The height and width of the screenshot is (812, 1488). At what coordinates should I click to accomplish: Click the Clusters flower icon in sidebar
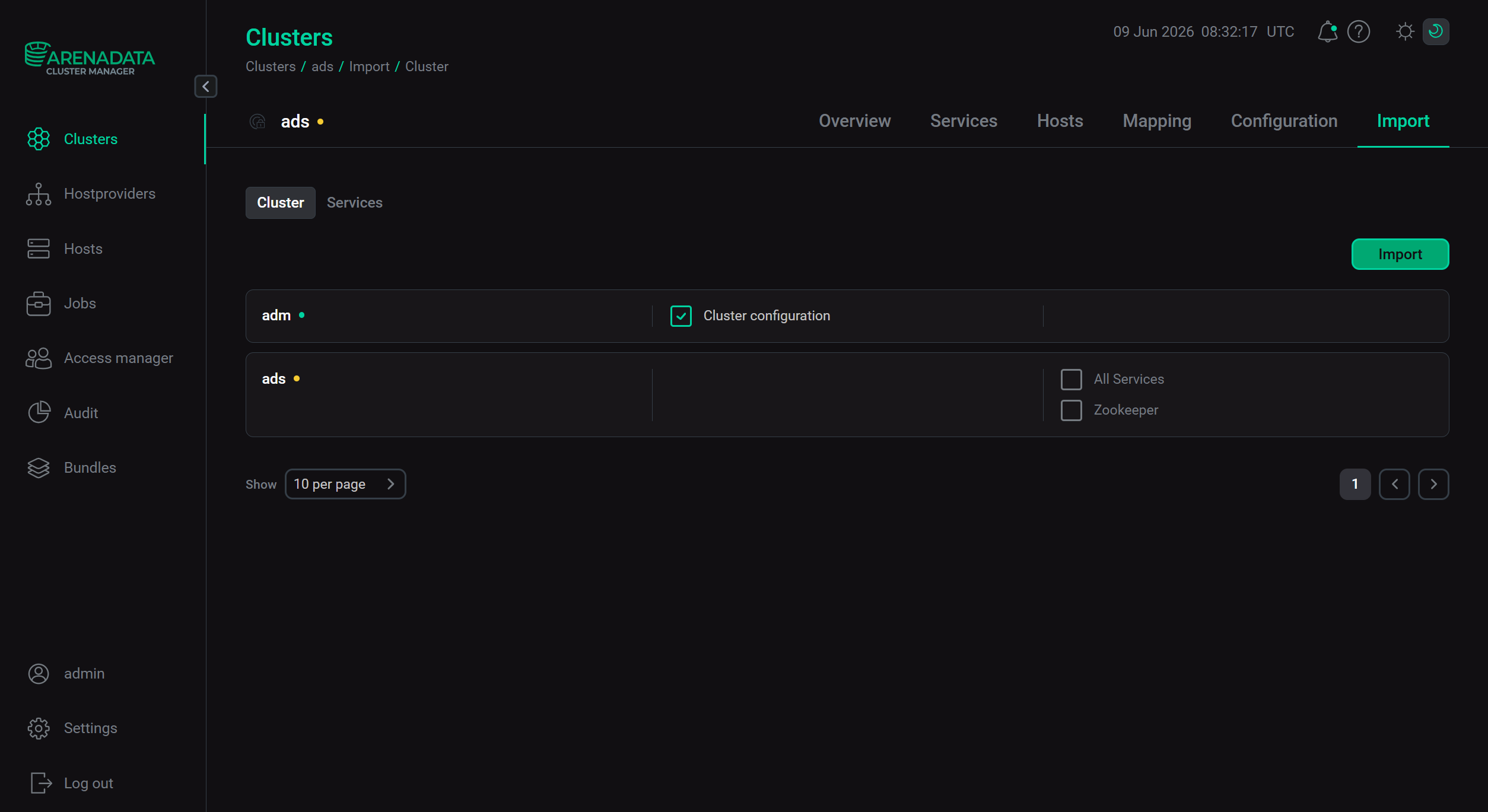pyautogui.click(x=39, y=139)
